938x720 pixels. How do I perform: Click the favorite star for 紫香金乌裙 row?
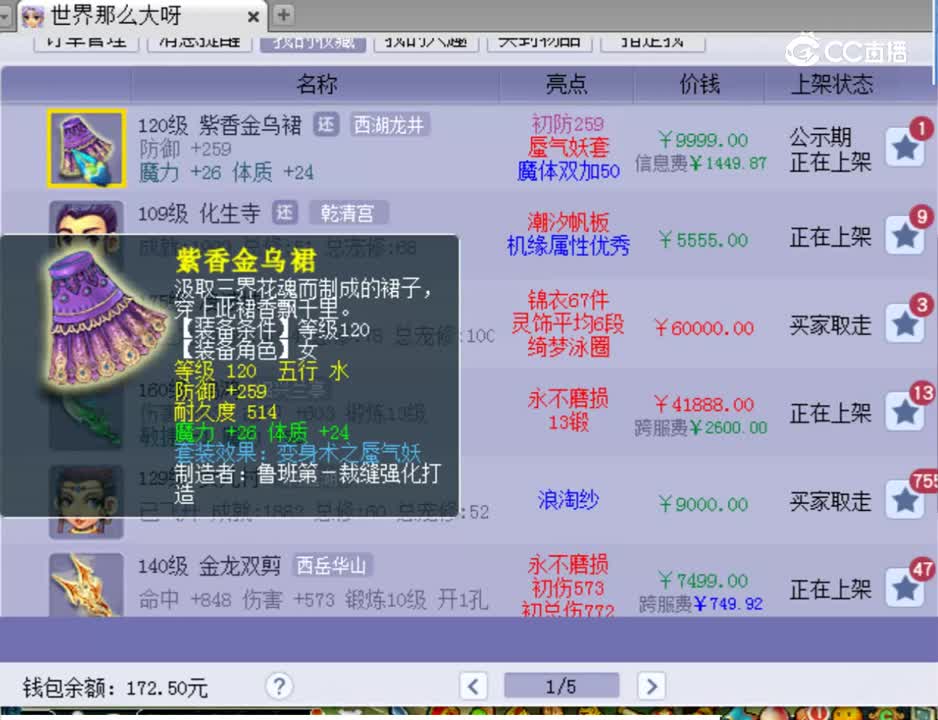point(904,147)
